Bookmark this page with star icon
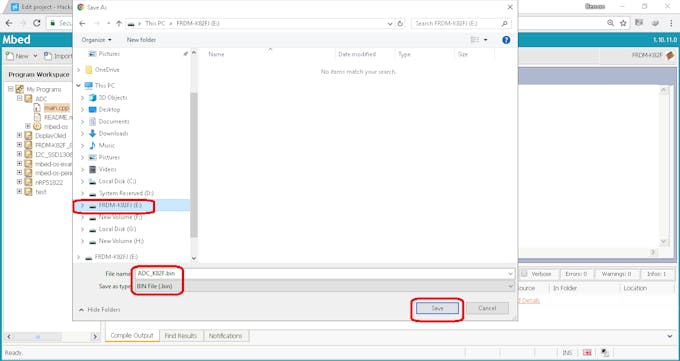 (623, 23)
